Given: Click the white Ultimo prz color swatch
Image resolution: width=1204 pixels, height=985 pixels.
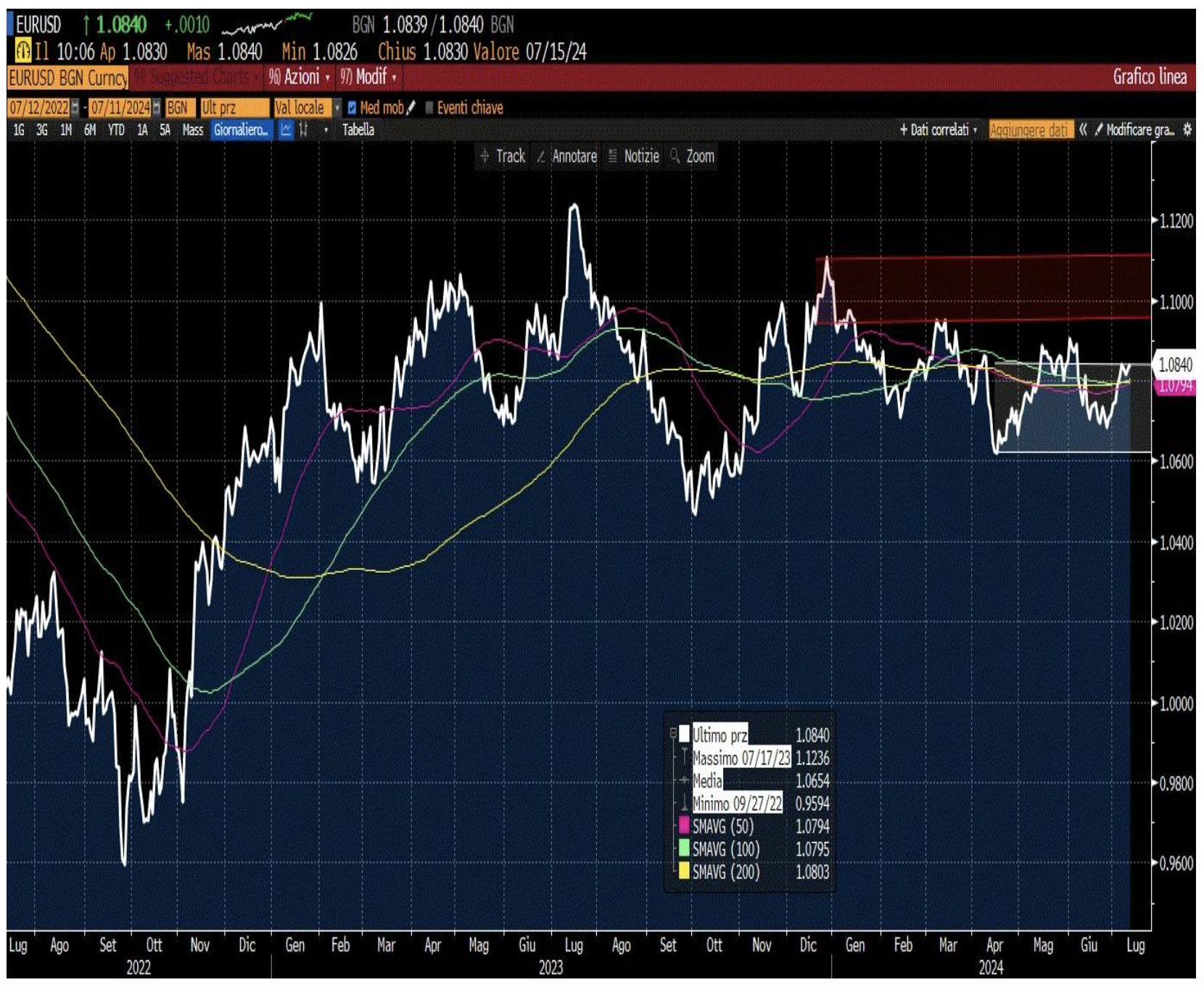Looking at the screenshot, I should 683,735.
